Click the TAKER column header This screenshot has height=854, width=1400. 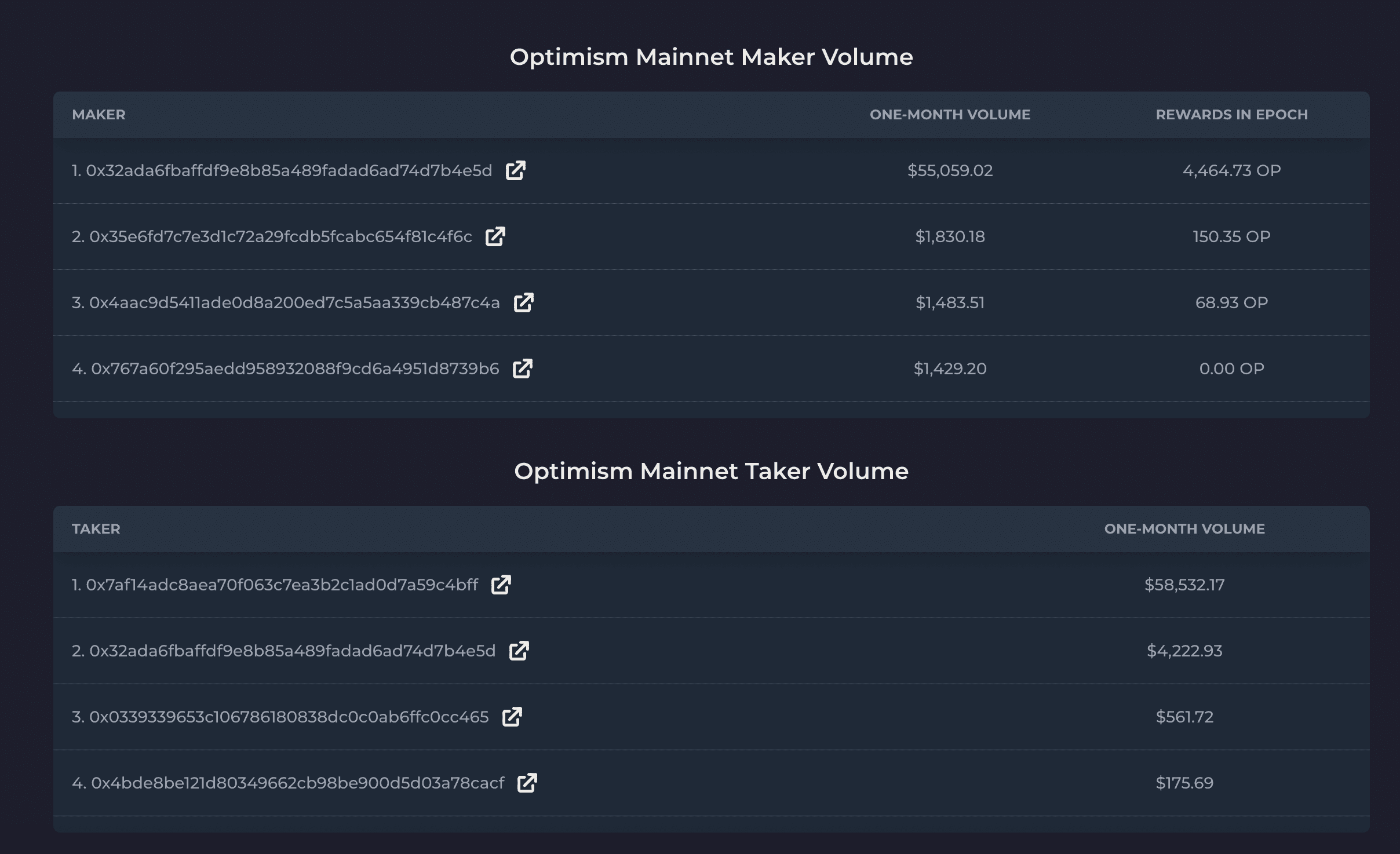(96, 529)
